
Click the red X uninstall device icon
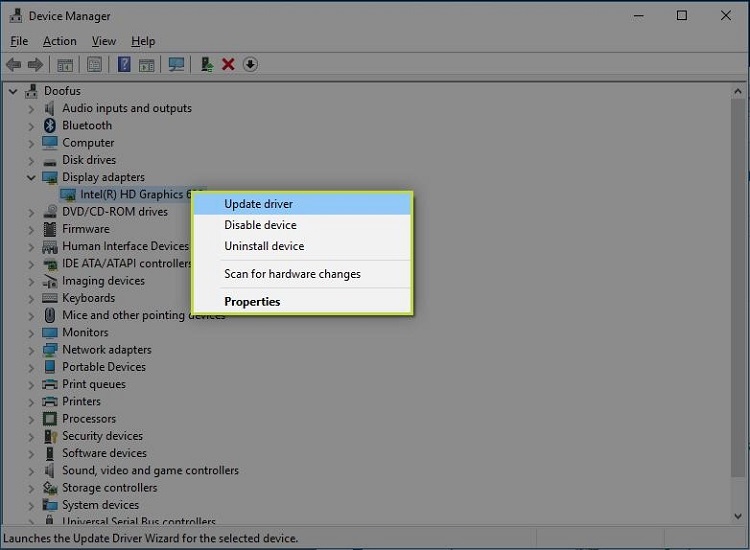(x=228, y=64)
